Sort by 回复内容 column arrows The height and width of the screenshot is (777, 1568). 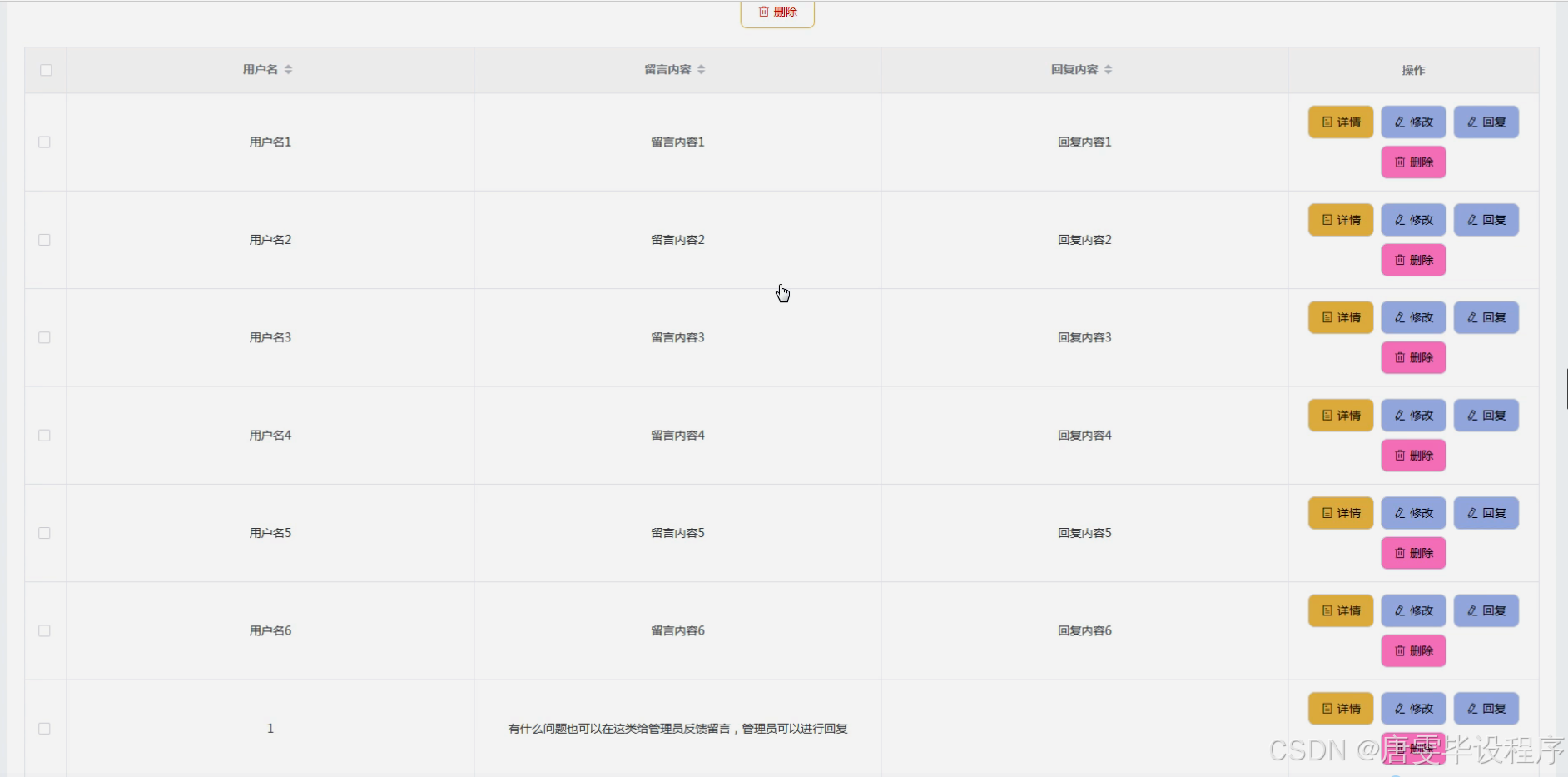tap(1108, 70)
